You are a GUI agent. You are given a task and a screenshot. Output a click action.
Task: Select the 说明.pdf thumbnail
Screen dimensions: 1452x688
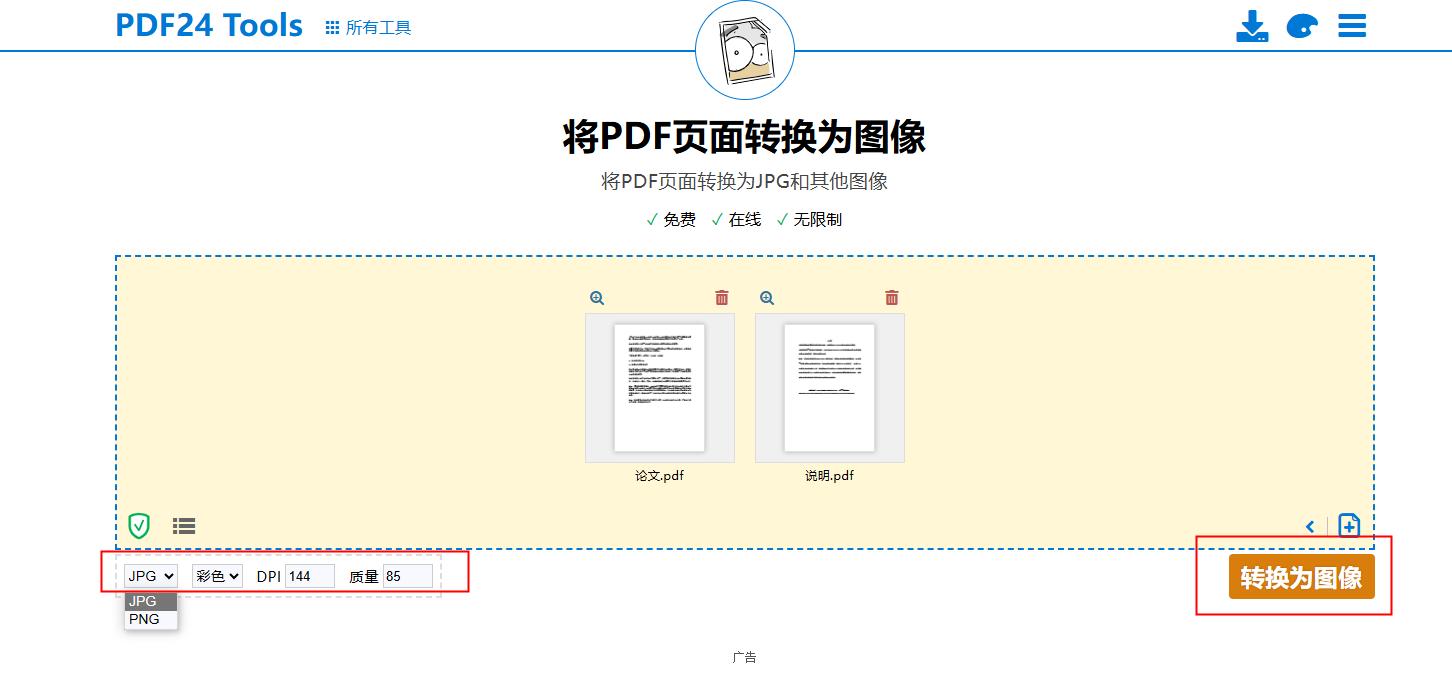pos(829,388)
